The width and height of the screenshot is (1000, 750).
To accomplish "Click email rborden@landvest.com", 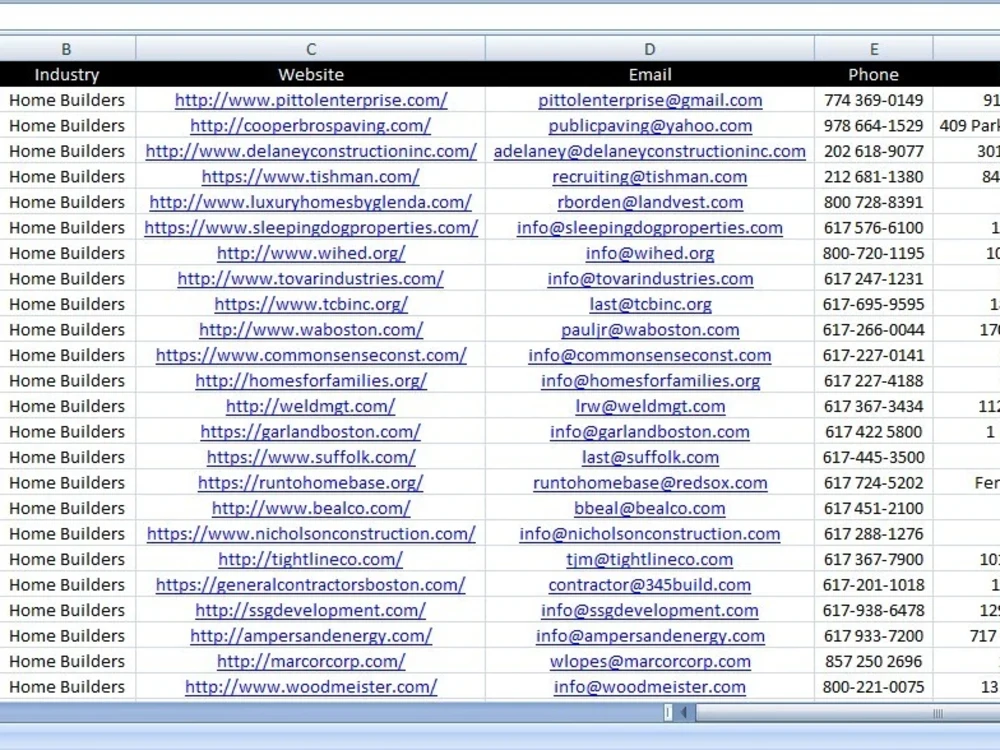I will pos(650,202).
